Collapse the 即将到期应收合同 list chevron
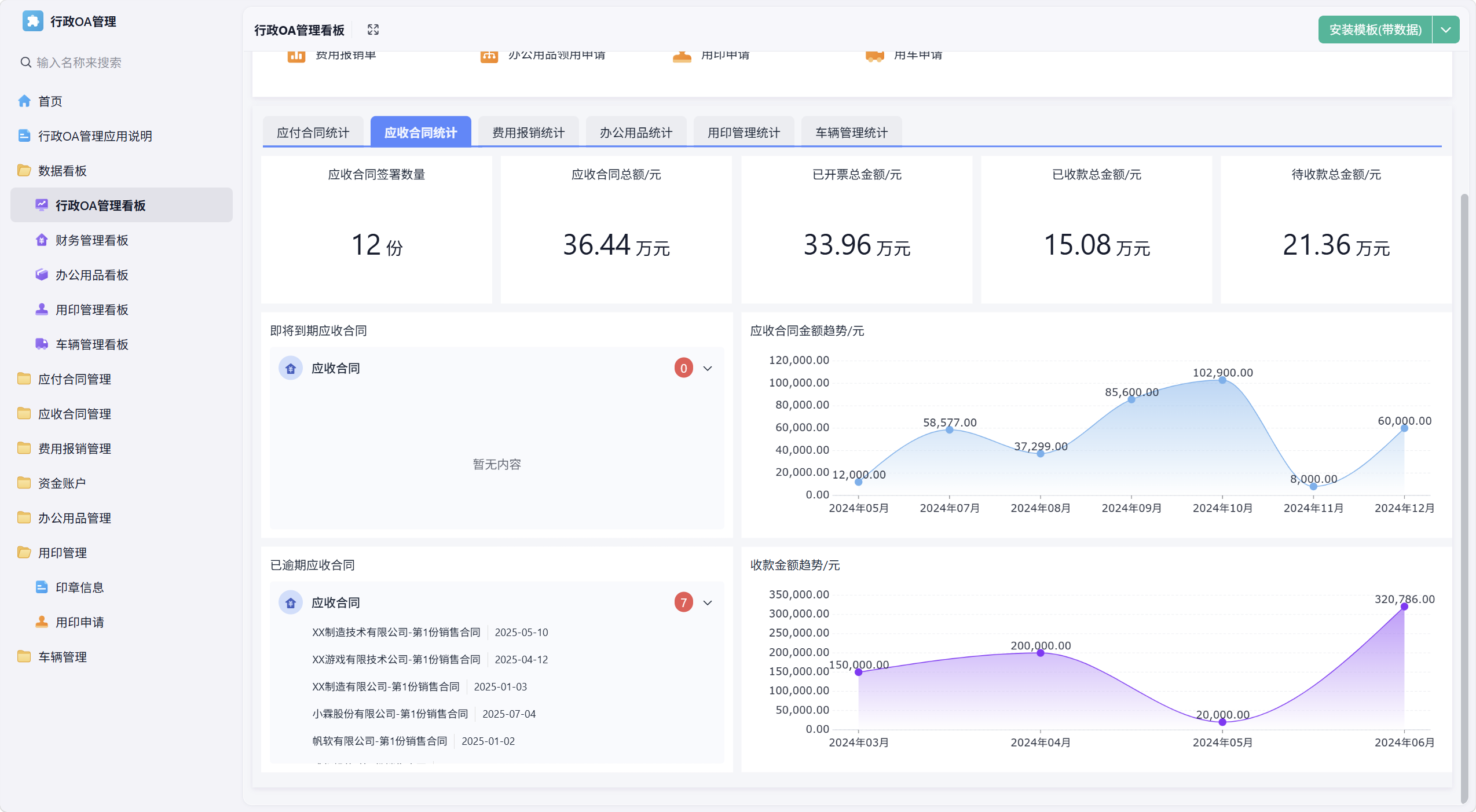Screen dimensions: 1476x812 tap(708, 368)
